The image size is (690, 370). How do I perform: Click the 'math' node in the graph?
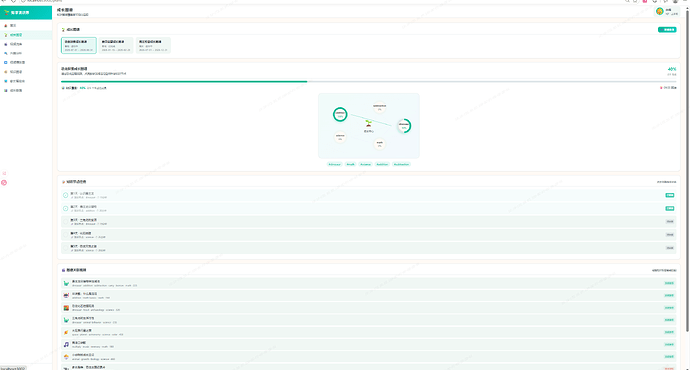380,144
